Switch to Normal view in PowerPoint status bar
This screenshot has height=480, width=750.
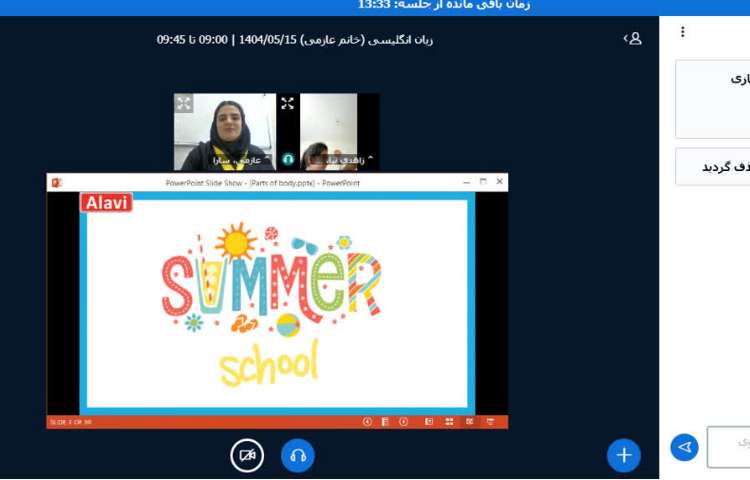(429, 422)
